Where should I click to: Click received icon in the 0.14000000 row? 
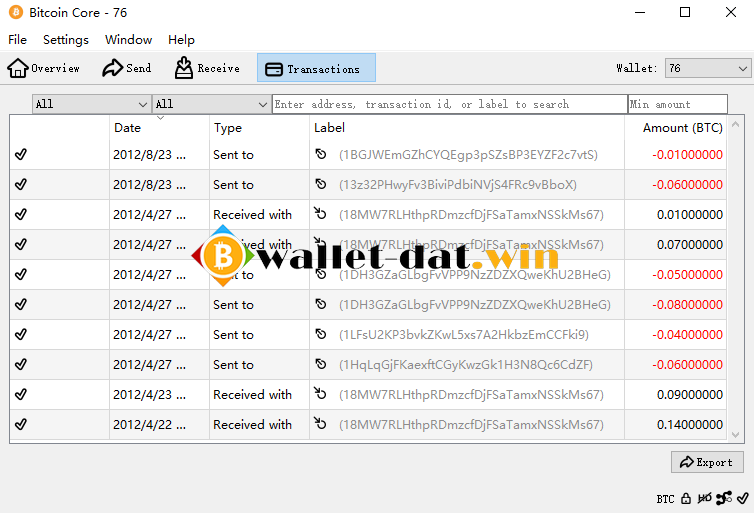pos(320,423)
